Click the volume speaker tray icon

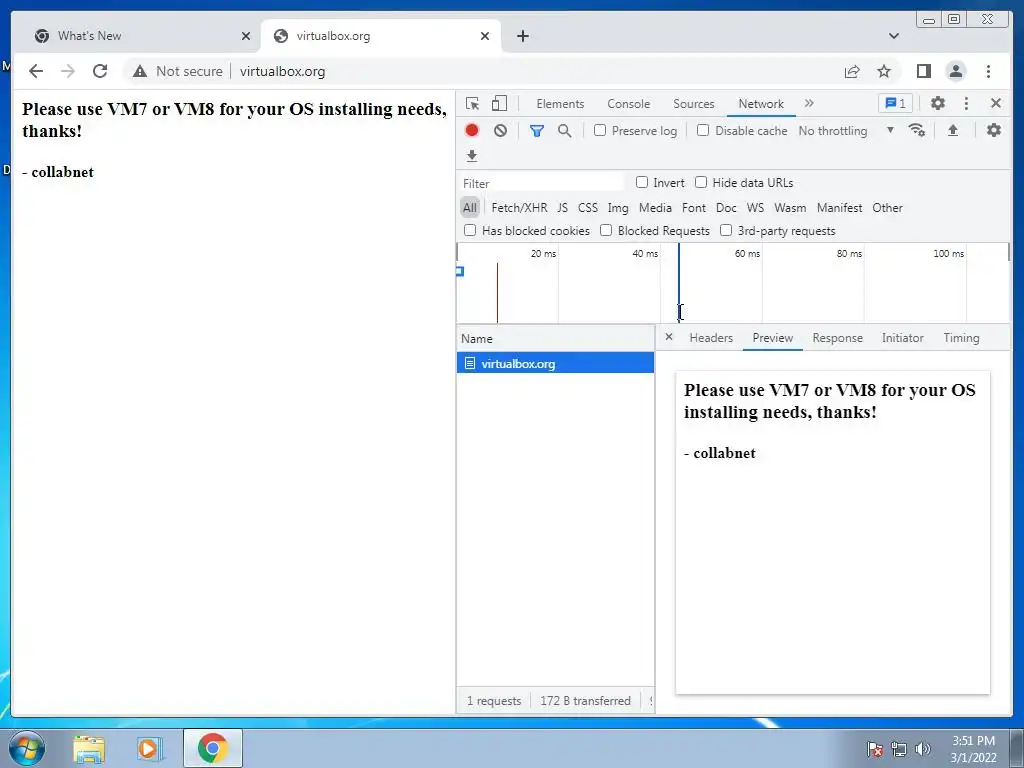[x=923, y=749]
